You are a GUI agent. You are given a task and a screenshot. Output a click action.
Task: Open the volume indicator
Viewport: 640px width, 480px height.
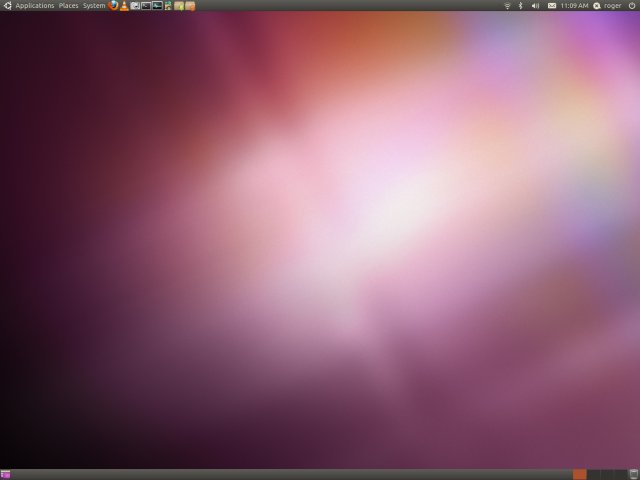click(x=535, y=6)
